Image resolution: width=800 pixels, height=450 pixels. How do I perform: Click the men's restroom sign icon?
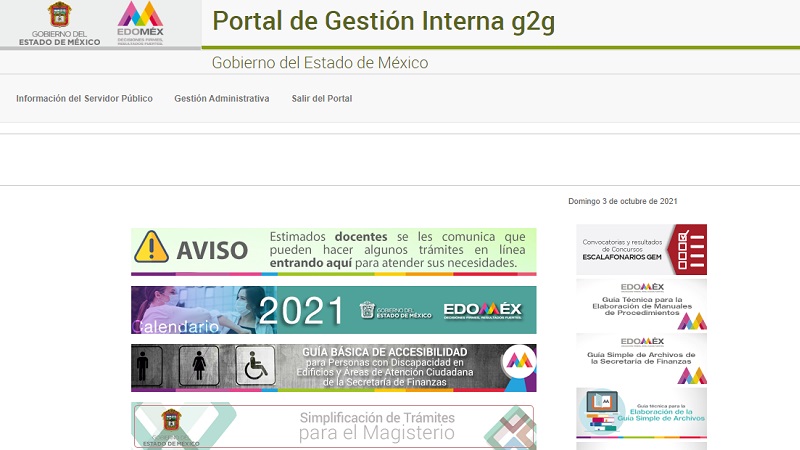point(143,365)
